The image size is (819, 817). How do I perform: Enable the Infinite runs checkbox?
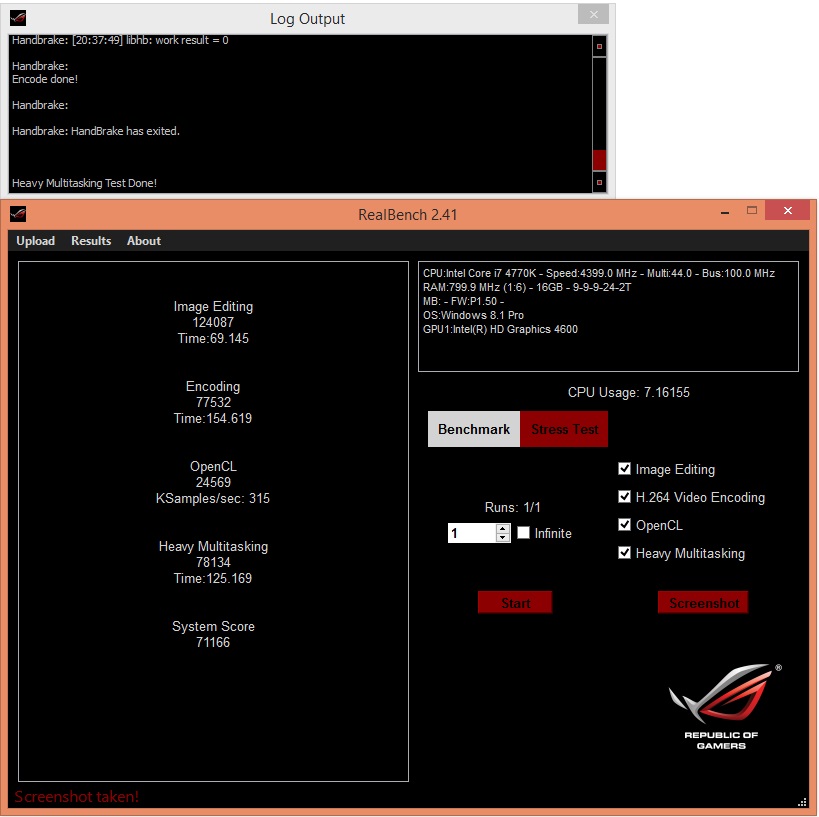point(523,533)
